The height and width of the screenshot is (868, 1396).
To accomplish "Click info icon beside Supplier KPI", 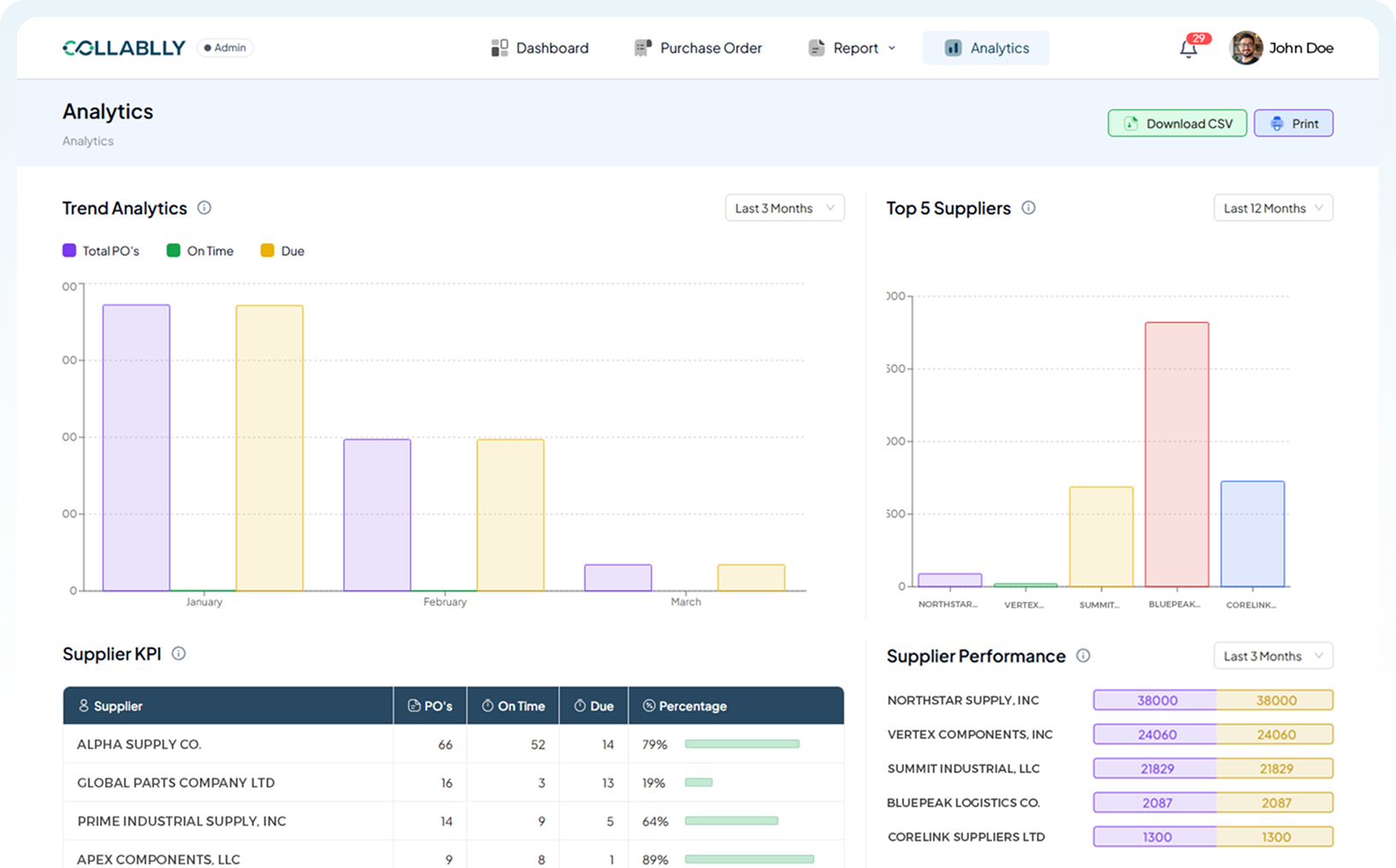I will pyautogui.click(x=179, y=653).
